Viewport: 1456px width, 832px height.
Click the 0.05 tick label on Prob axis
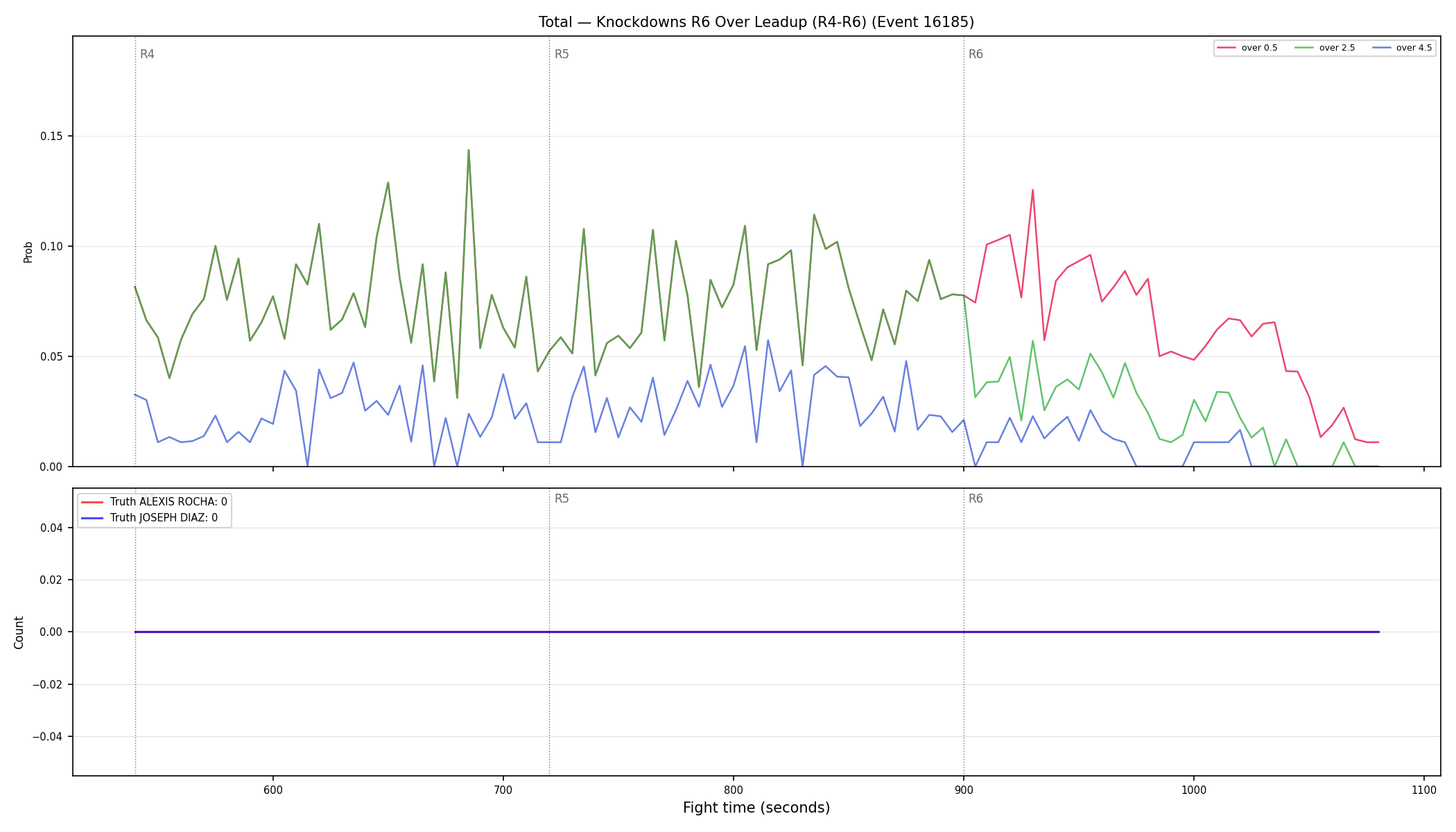(51, 357)
